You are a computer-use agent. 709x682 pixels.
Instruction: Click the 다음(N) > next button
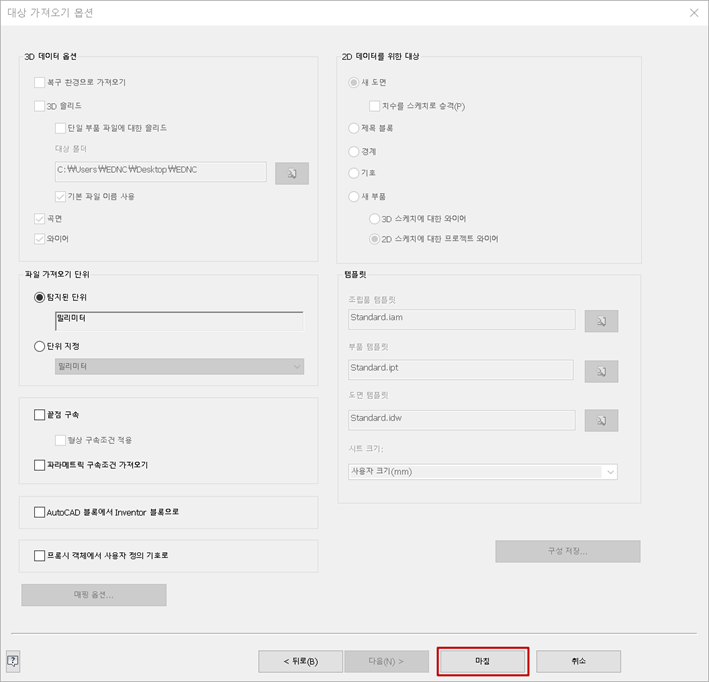pyautogui.click(x=387, y=662)
